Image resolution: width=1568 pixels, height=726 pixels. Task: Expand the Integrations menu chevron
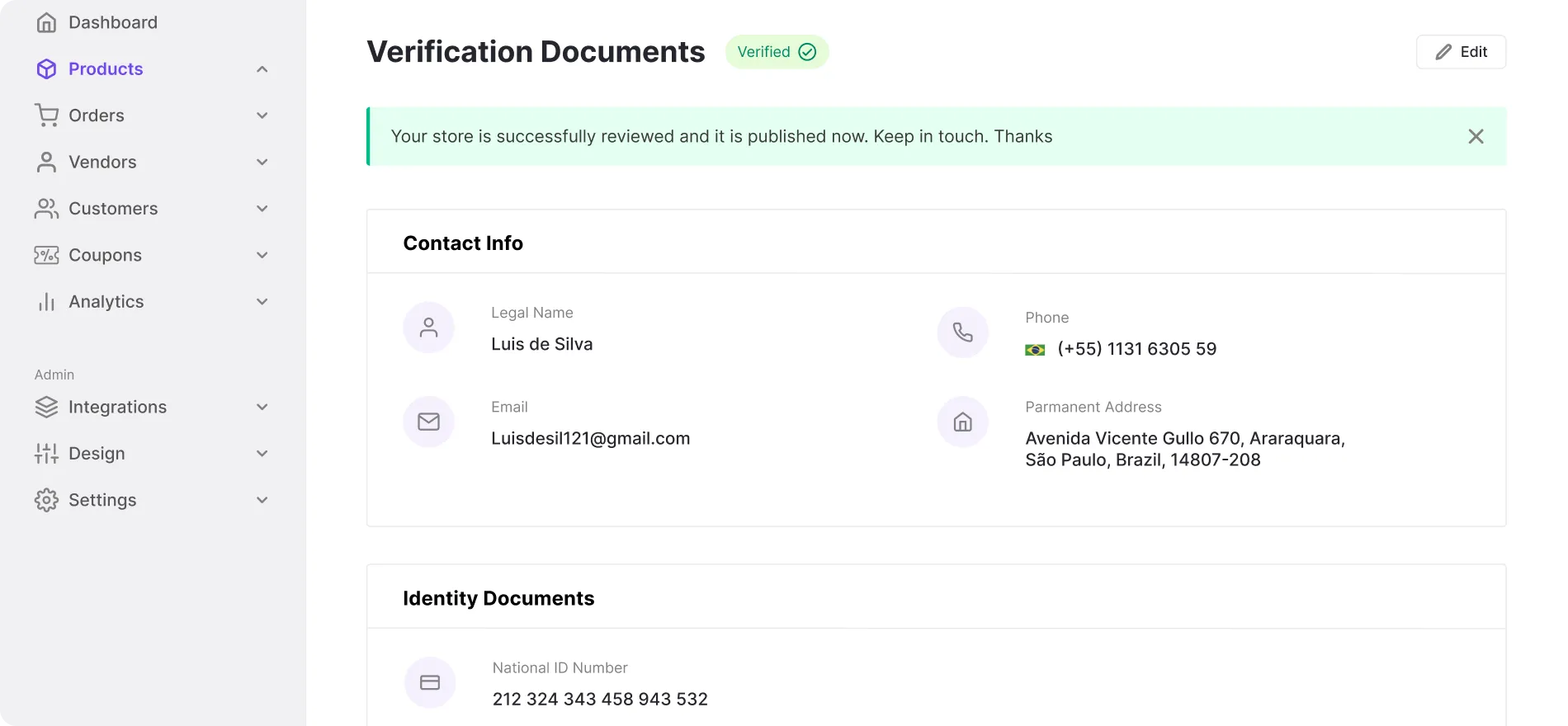[x=262, y=407]
